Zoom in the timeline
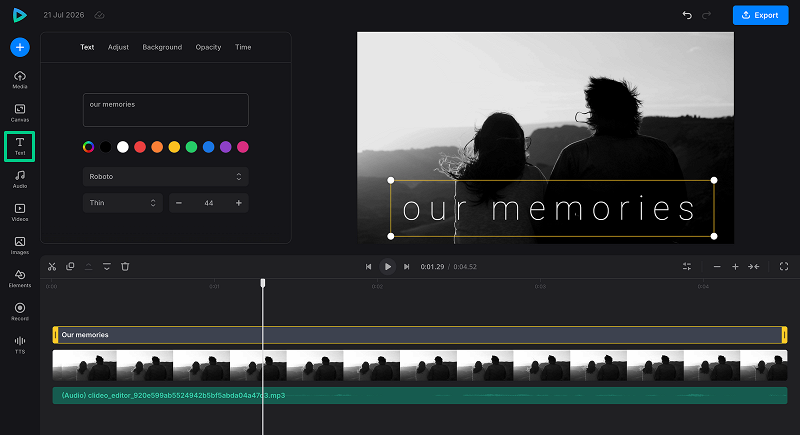Viewport: 800px width, 435px height. point(735,267)
